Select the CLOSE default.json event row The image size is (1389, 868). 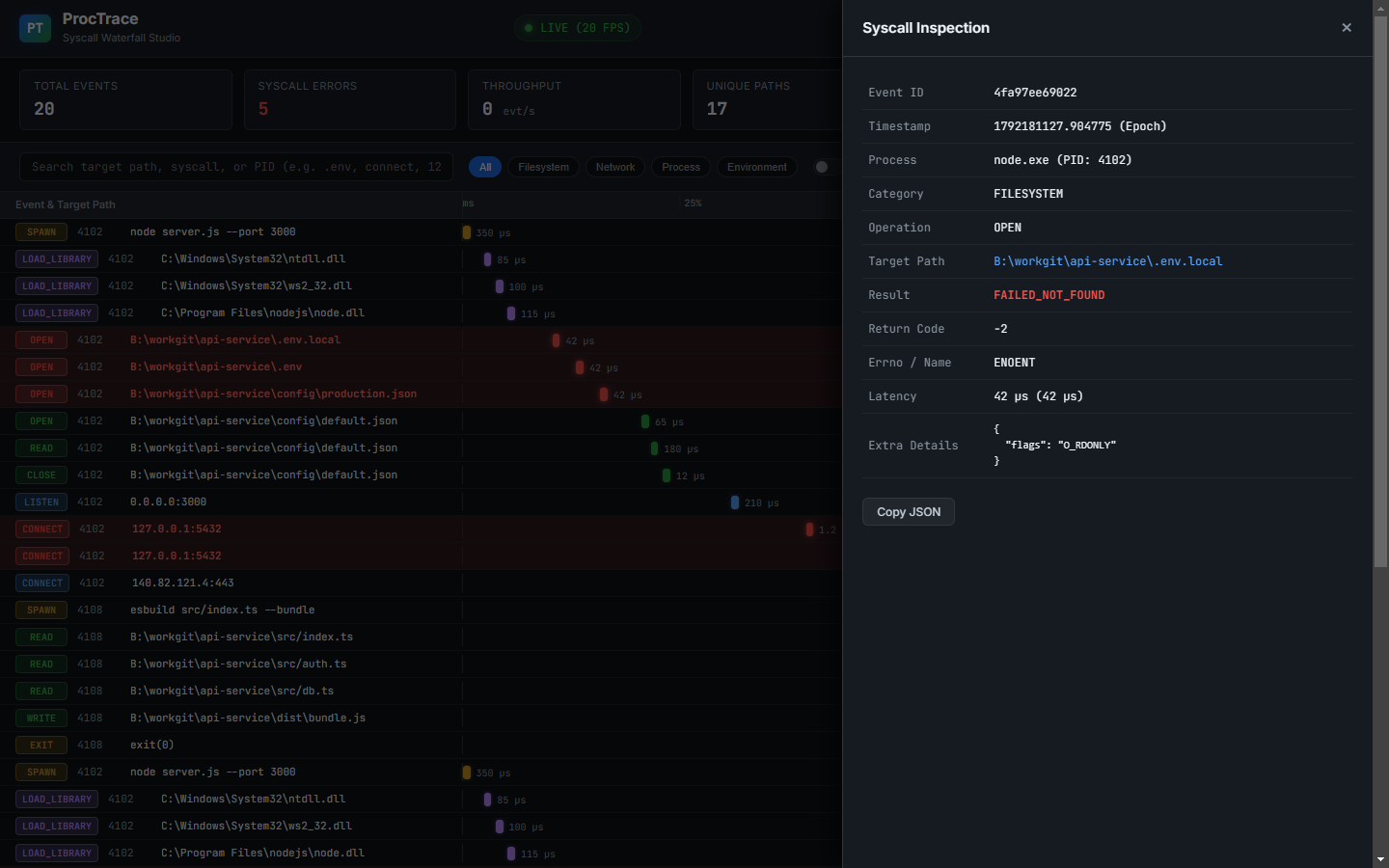pos(421,475)
